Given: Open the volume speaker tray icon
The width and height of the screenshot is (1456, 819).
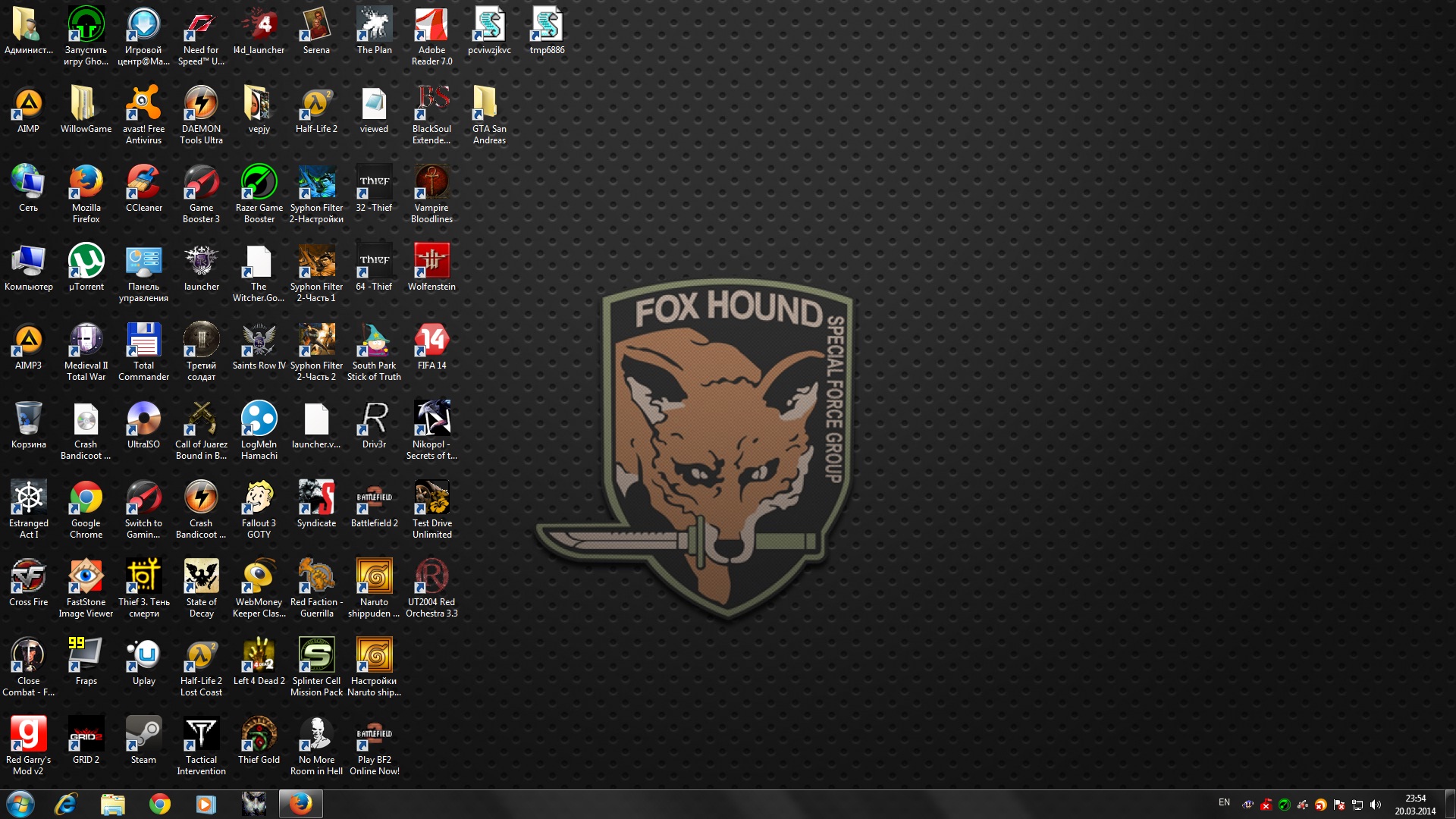Looking at the screenshot, I should [1376, 805].
